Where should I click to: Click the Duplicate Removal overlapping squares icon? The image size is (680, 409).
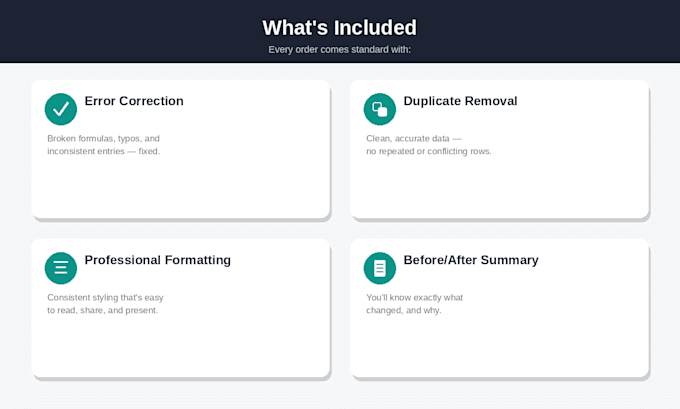click(380, 109)
